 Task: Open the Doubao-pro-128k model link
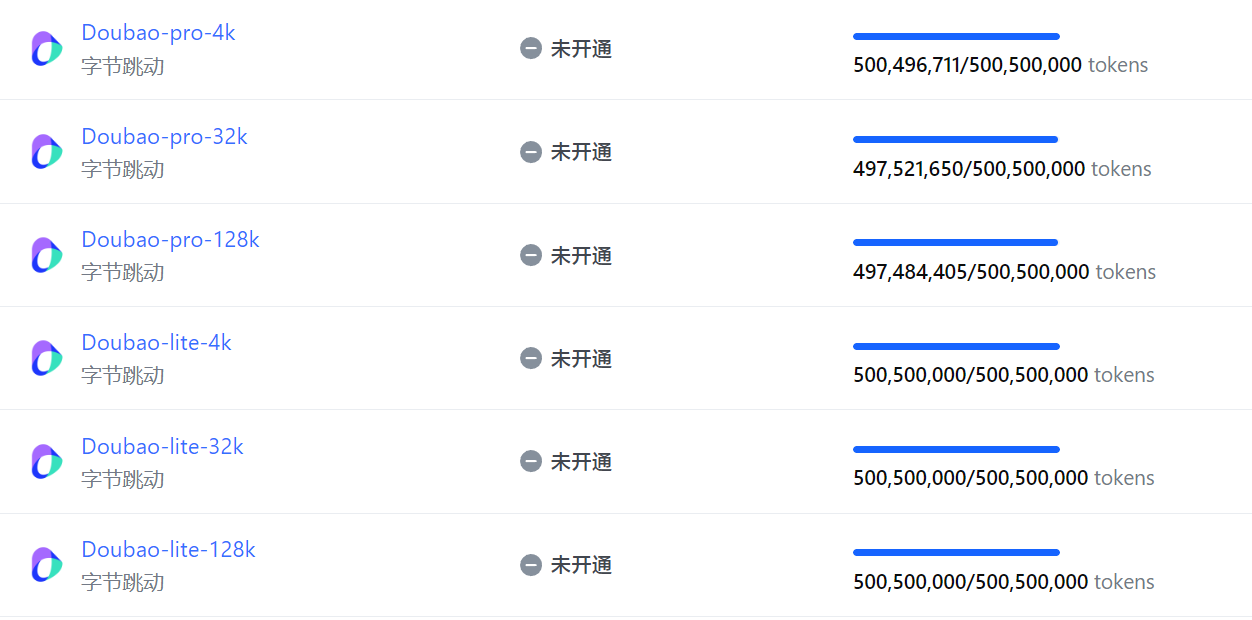click(170, 240)
